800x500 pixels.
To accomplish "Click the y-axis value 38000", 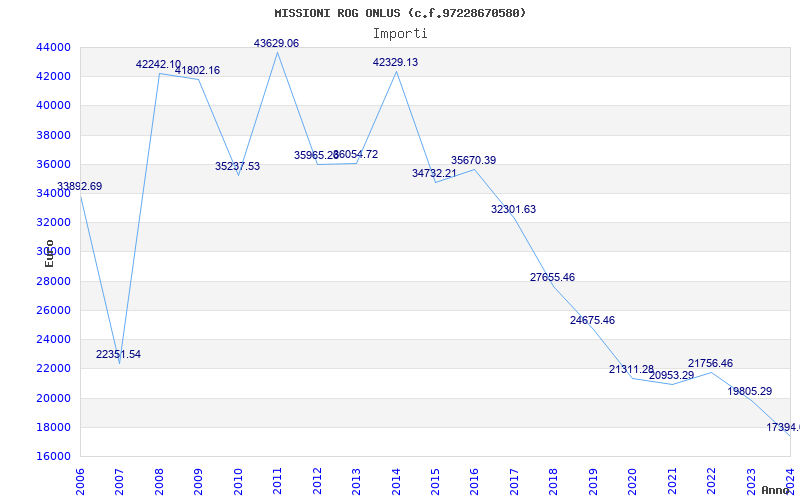I will (53, 135).
